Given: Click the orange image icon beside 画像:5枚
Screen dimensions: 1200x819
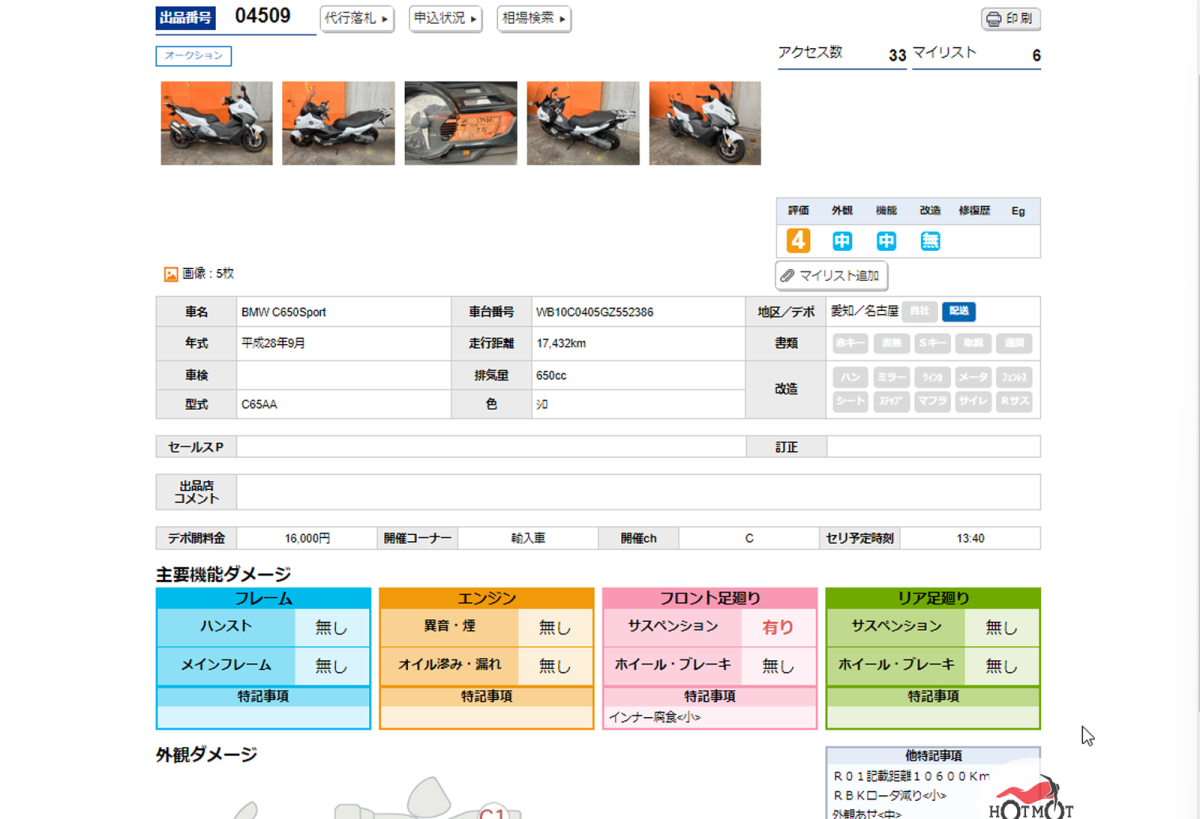Looking at the screenshot, I should (x=171, y=274).
